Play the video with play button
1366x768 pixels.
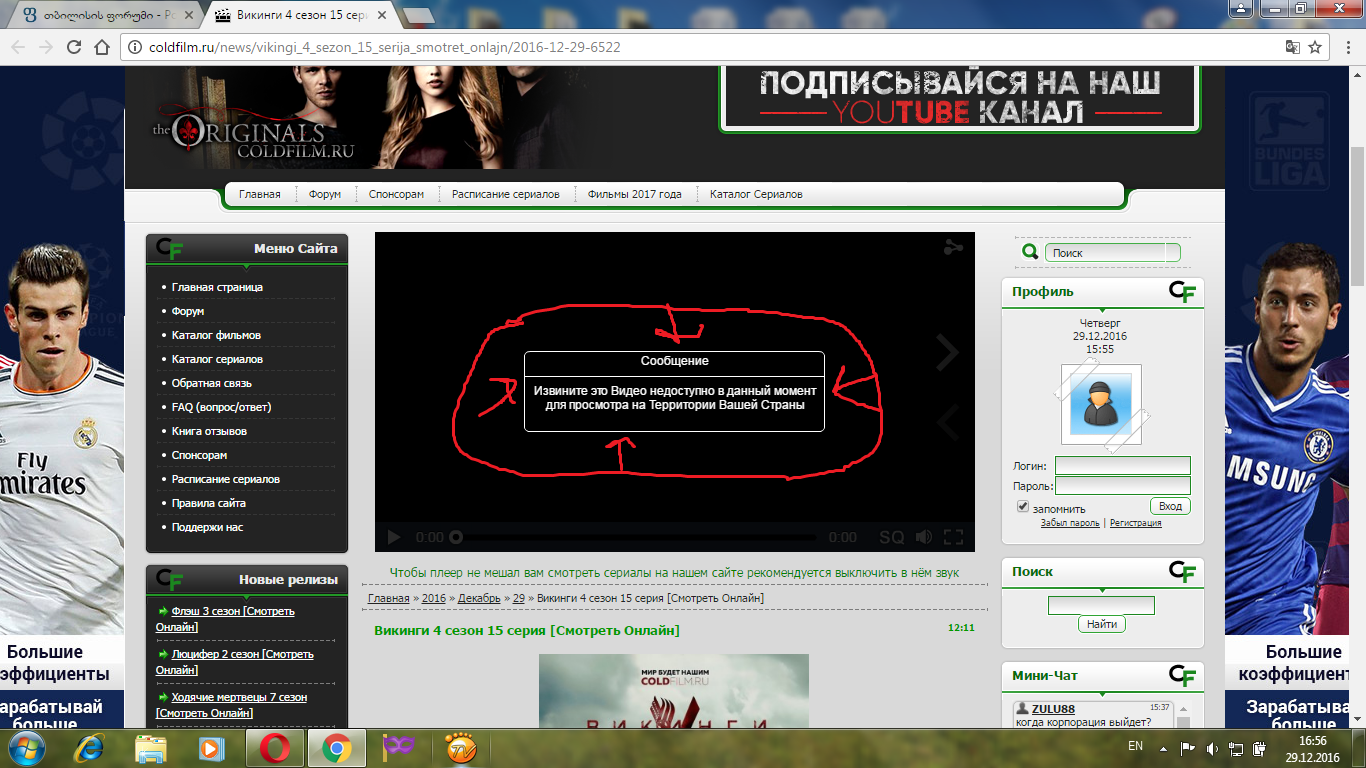coord(393,537)
